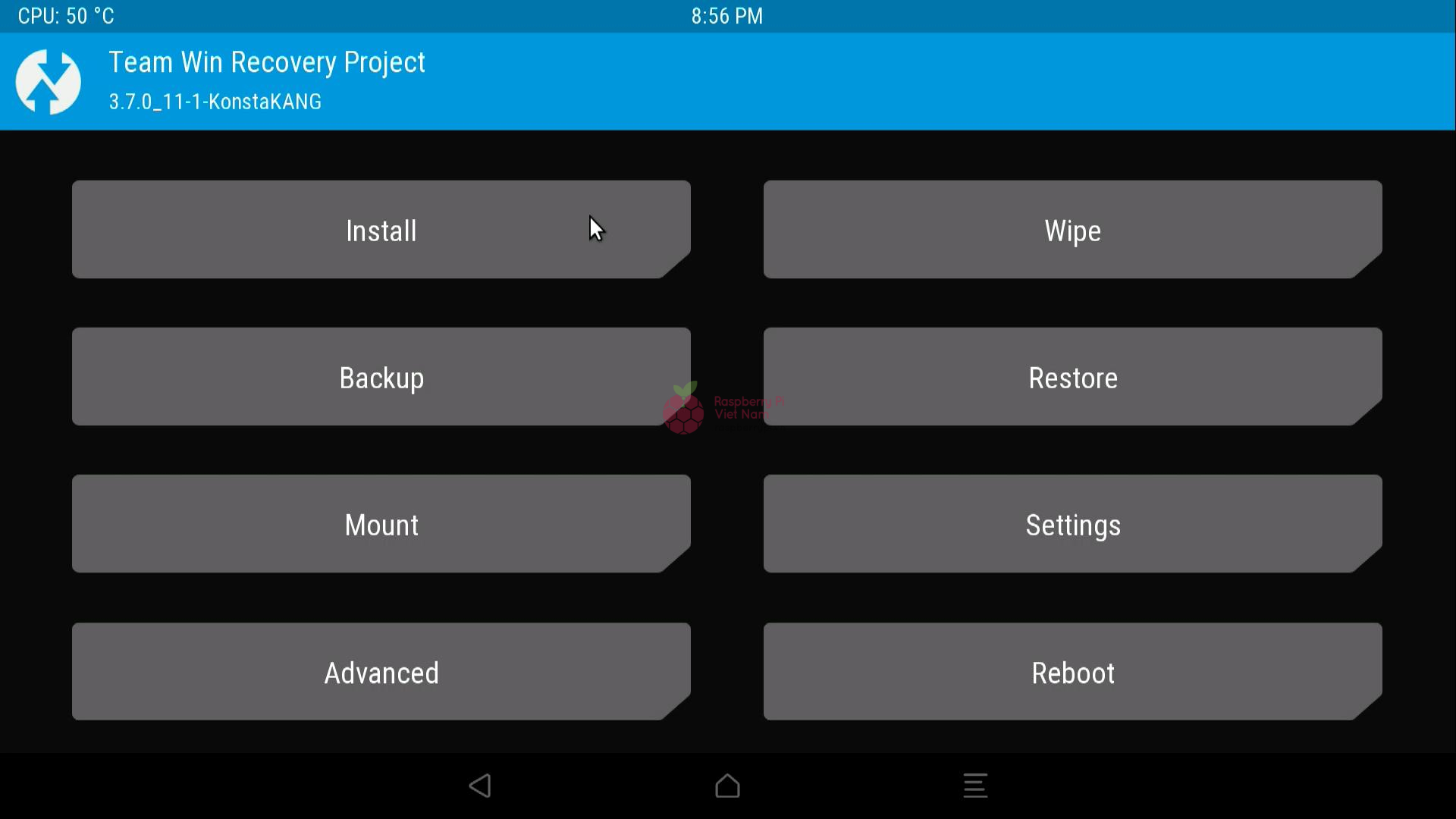Viewport: 1456px width, 819px height.
Task: Open the Mount partitions menu
Action: [381, 524]
